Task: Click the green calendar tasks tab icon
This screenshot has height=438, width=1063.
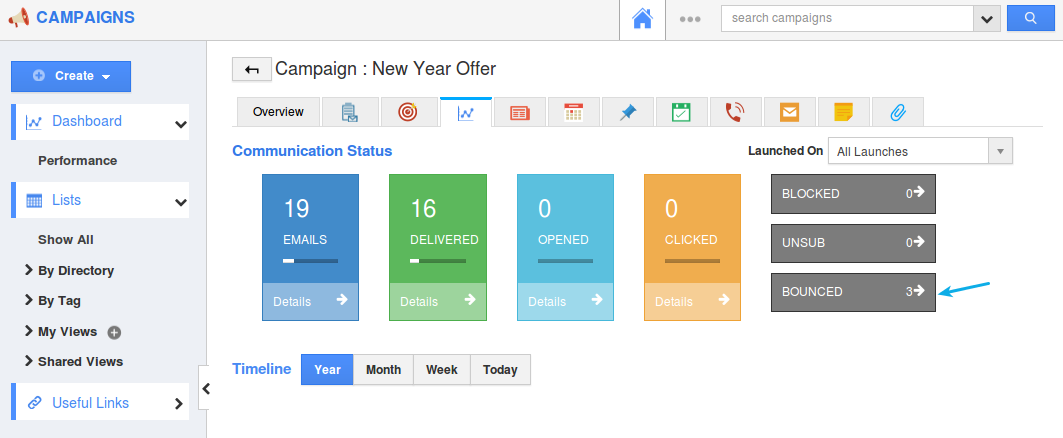Action: (681, 112)
